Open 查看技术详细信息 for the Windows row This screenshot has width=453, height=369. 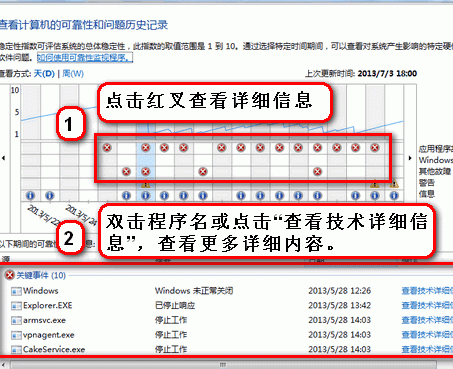[427, 291]
